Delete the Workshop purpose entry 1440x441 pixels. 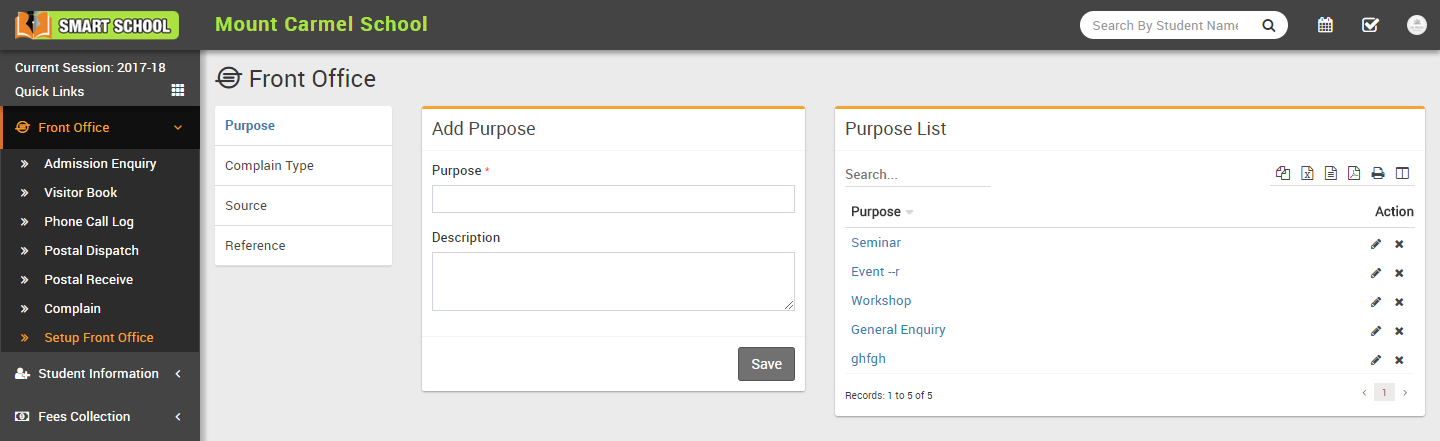(x=1399, y=301)
